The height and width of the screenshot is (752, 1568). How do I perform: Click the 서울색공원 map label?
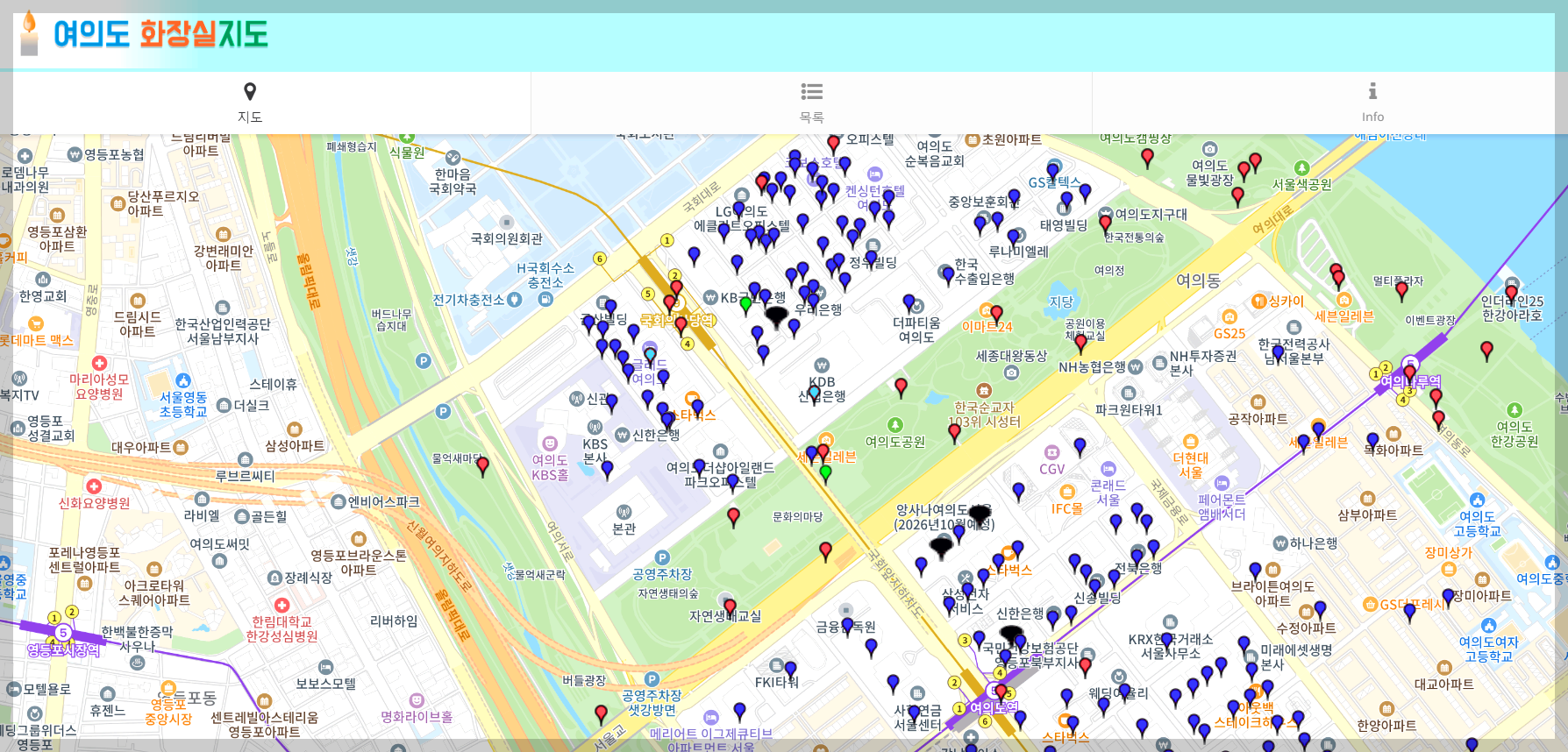pos(1302,184)
